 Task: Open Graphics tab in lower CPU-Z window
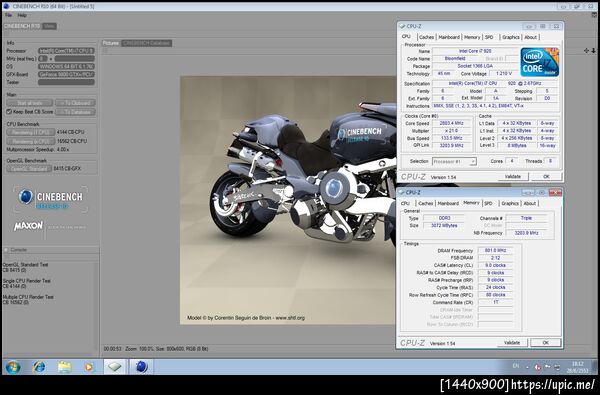pyautogui.click(x=510, y=203)
